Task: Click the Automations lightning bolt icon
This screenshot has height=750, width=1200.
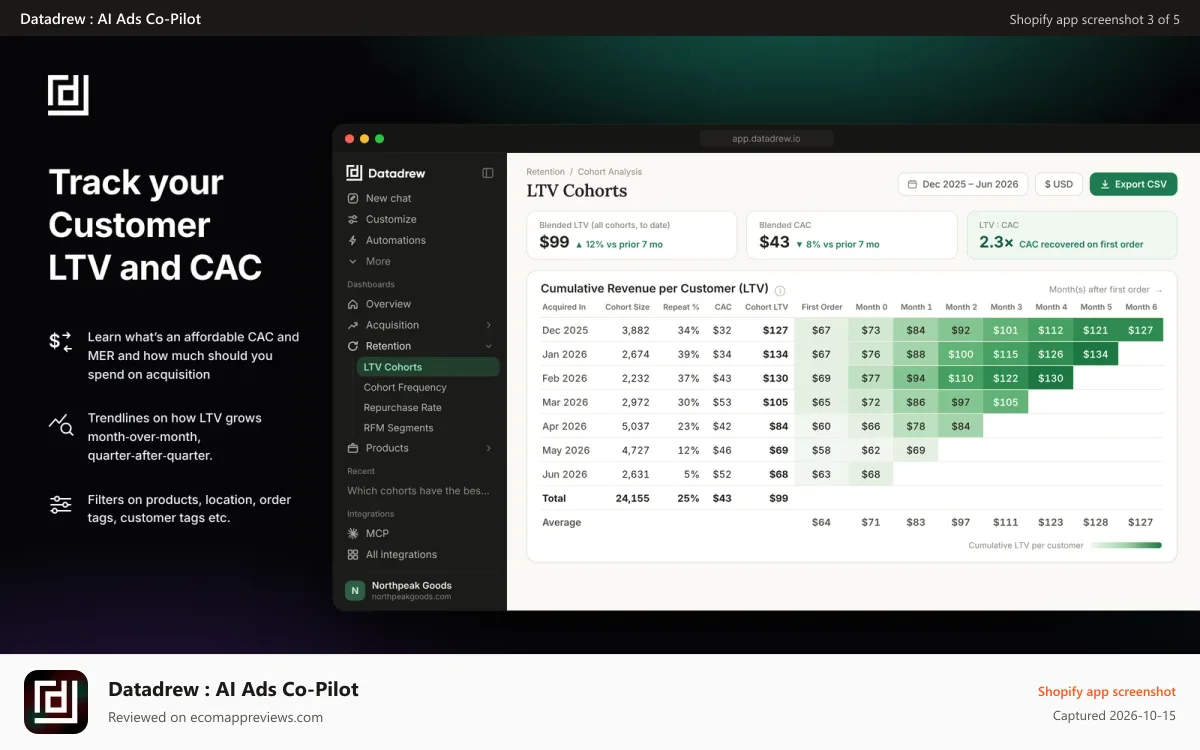Action: point(353,240)
